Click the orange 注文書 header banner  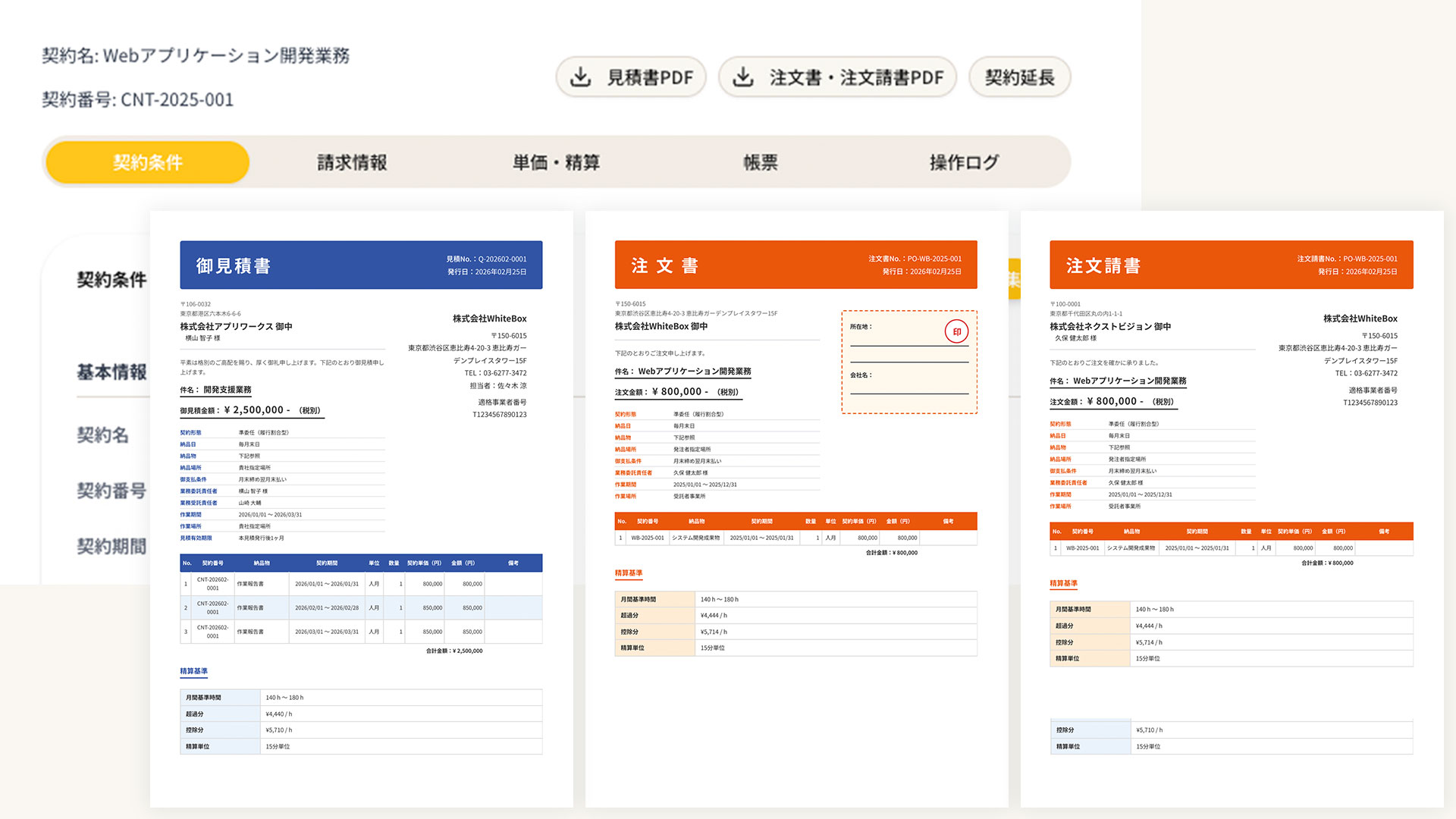[x=795, y=265]
